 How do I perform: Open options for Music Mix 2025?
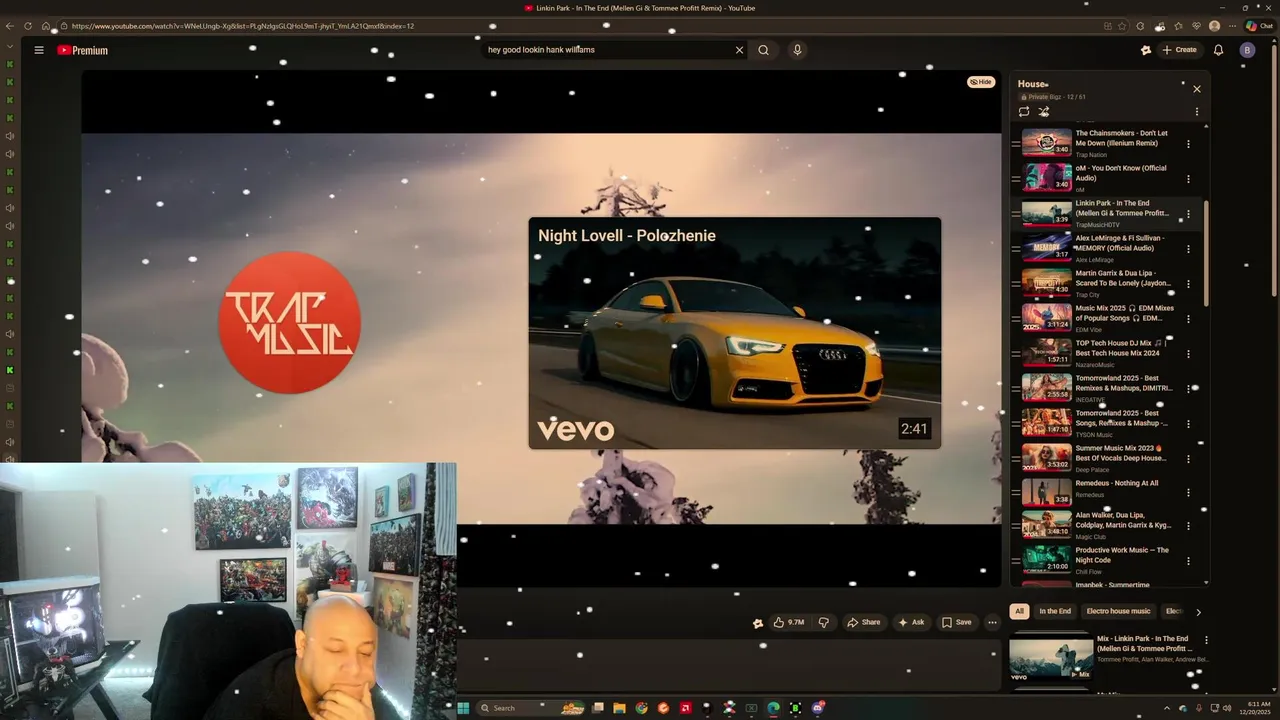click(x=1188, y=319)
